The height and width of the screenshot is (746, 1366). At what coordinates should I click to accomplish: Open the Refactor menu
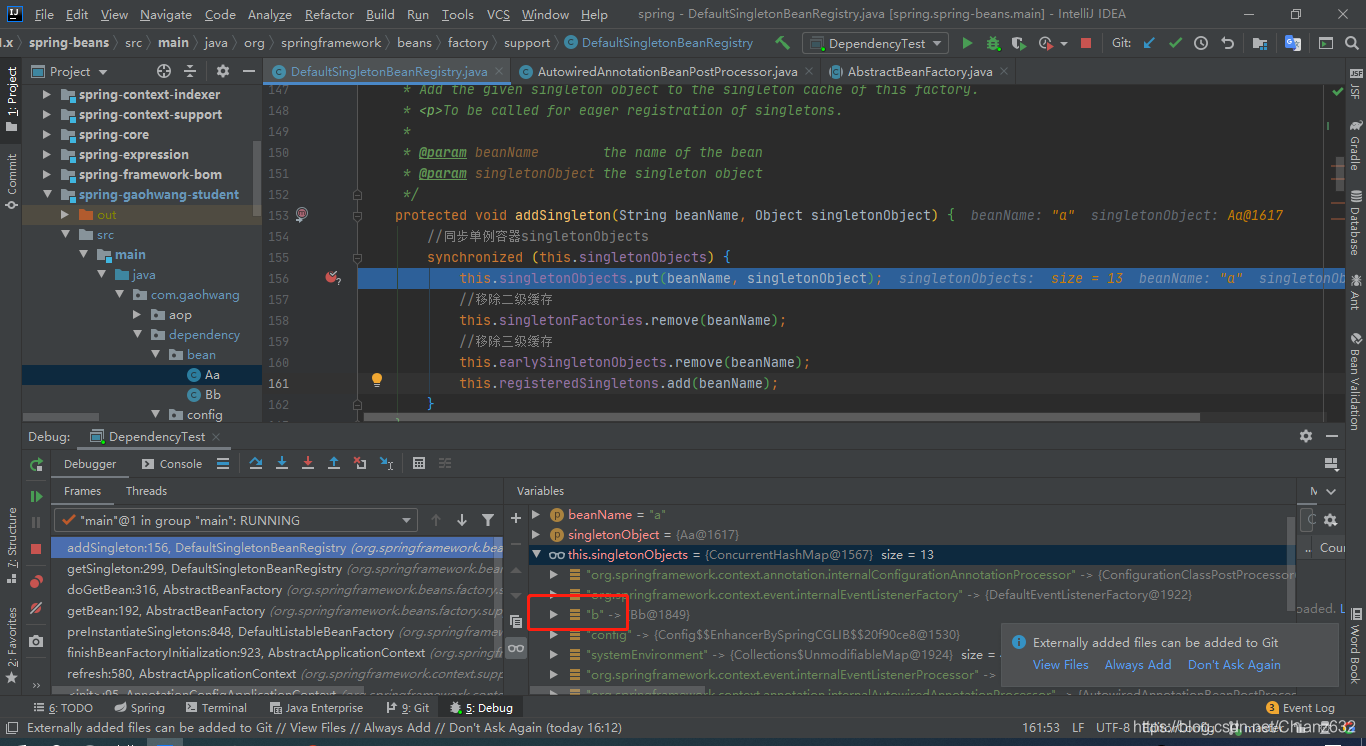(x=330, y=15)
